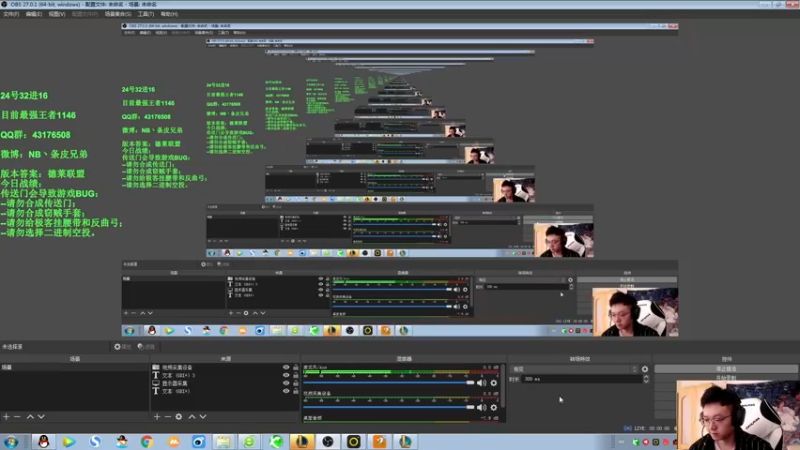Open the settings gear for the first mixer track
Viewport: 800px width, 450px height.
click(x=493, y=383)
